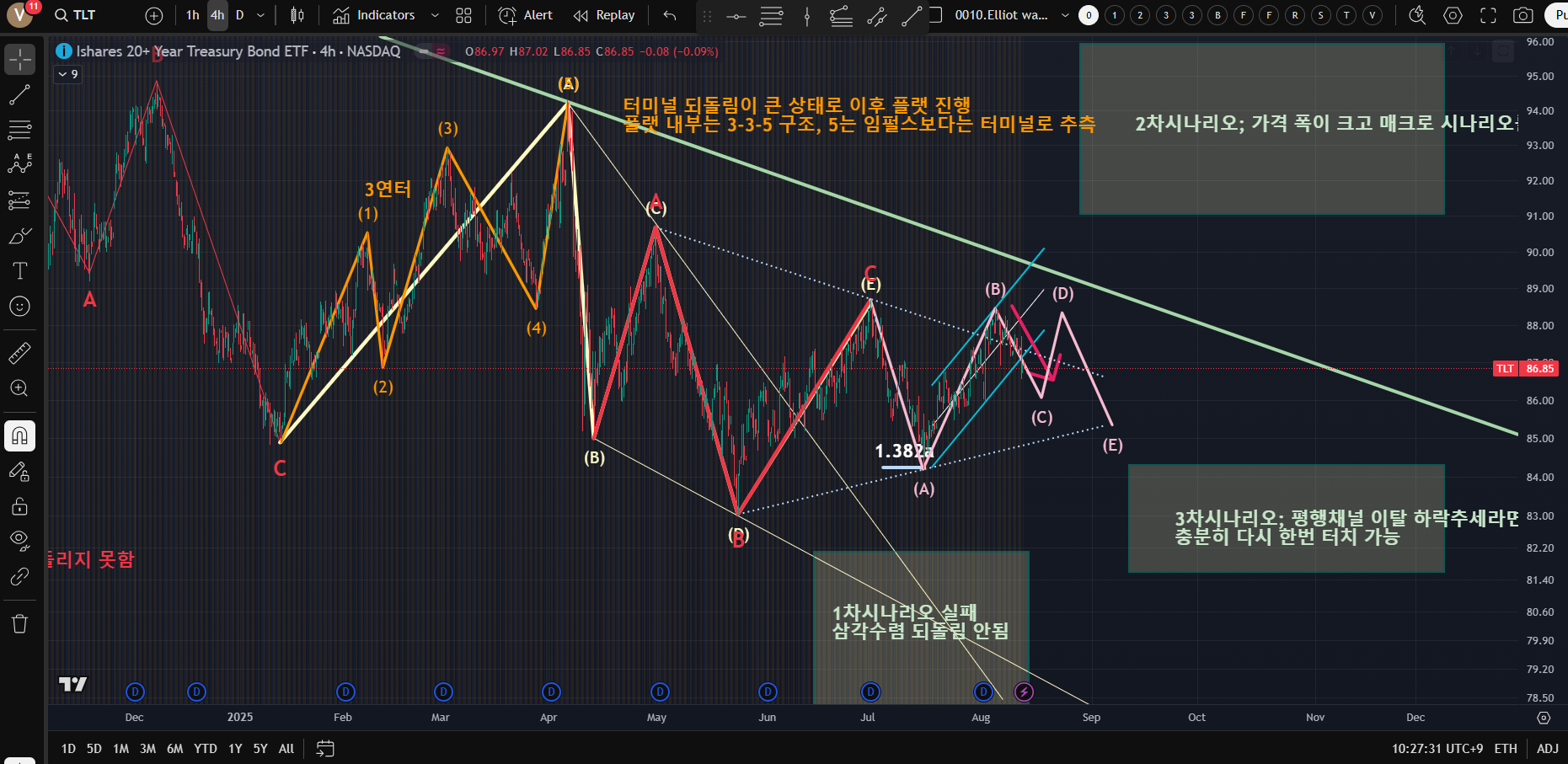1568x764 pixels.
Task: Select the Text drawing tool
Action: click(19, 270)
